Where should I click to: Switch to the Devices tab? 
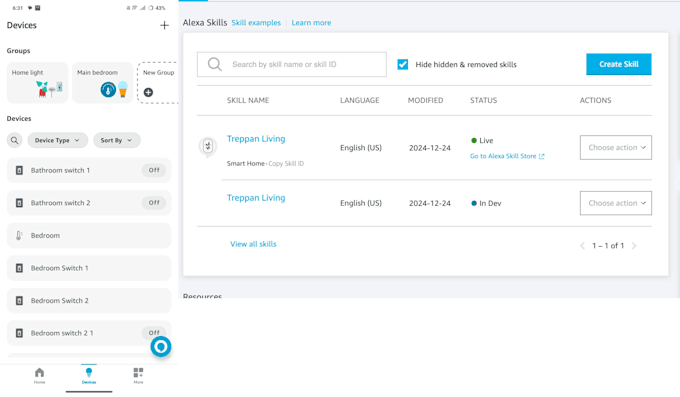[x=89, y=375]
